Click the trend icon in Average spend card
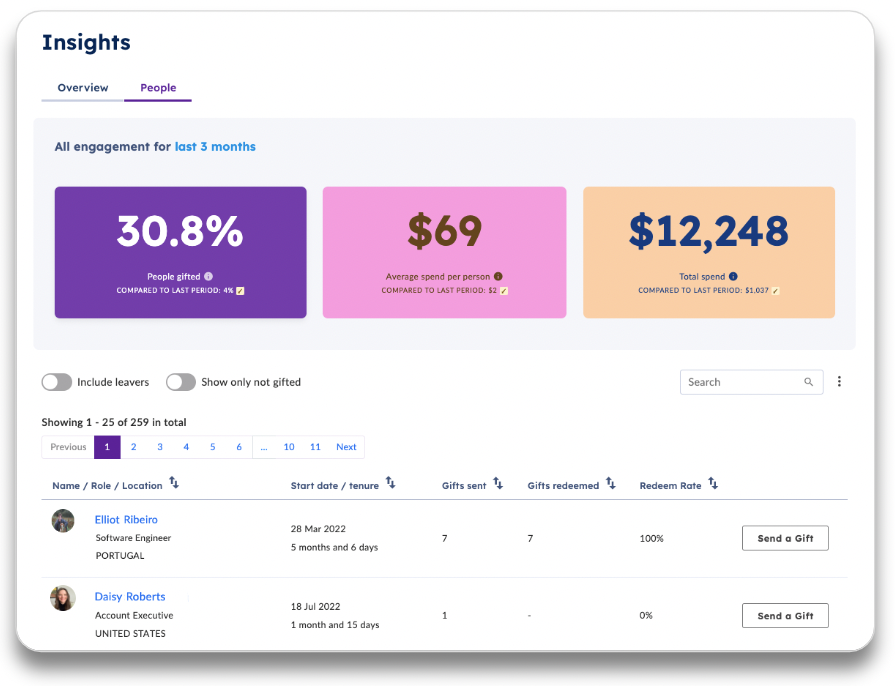895x686 pixels. [x=504, y=291]
